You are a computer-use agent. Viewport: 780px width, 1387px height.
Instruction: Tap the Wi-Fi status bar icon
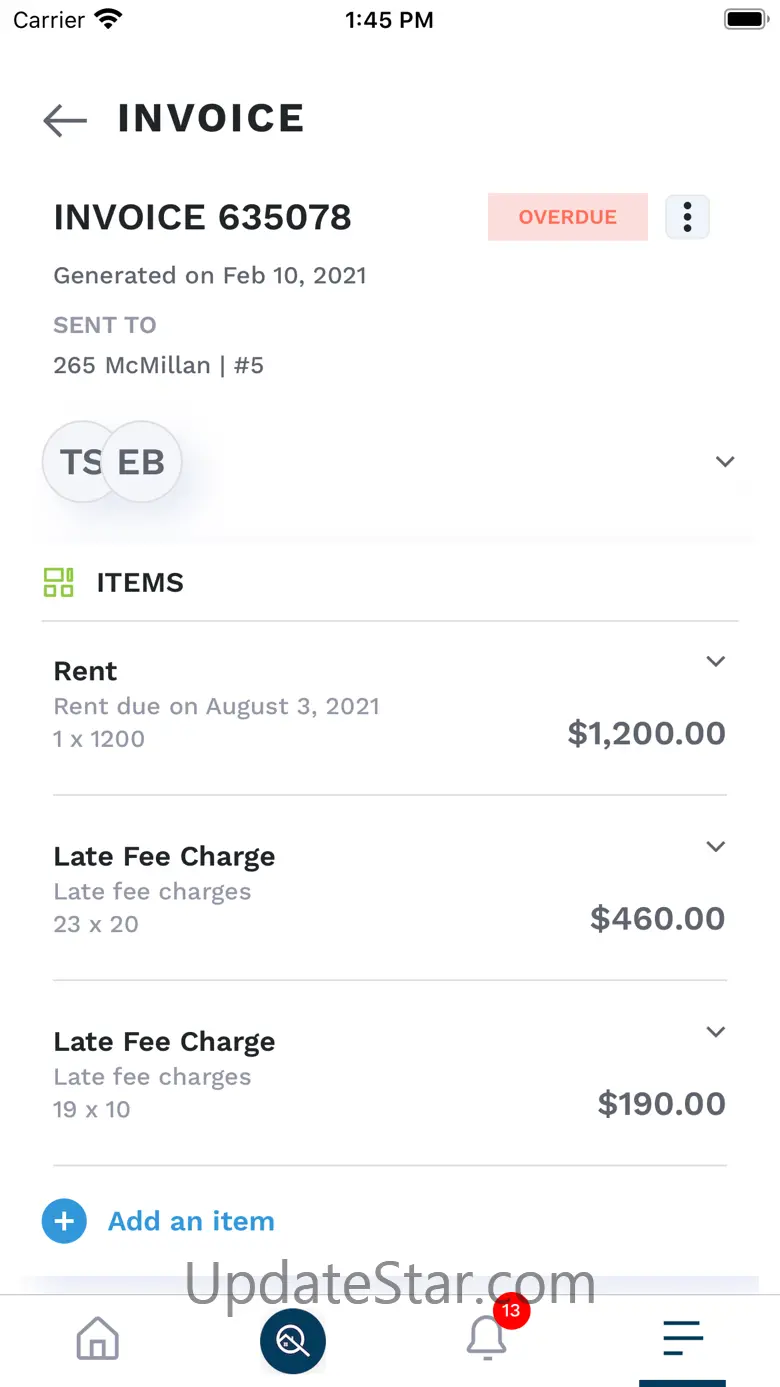pos(107,19)
